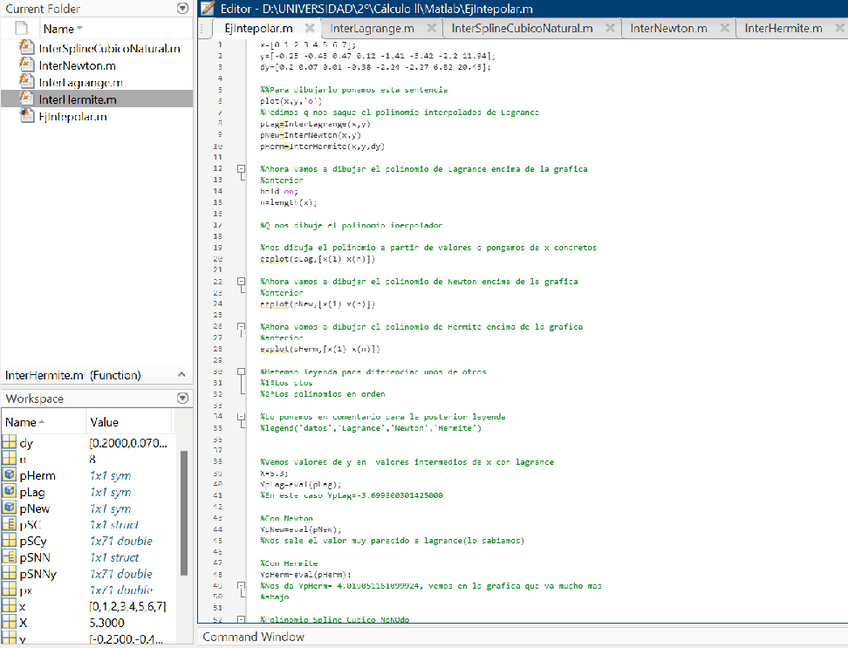Switch to the InterNewton.m editor tab
Screen dimensions: 848x648
[x=671, y=28]
